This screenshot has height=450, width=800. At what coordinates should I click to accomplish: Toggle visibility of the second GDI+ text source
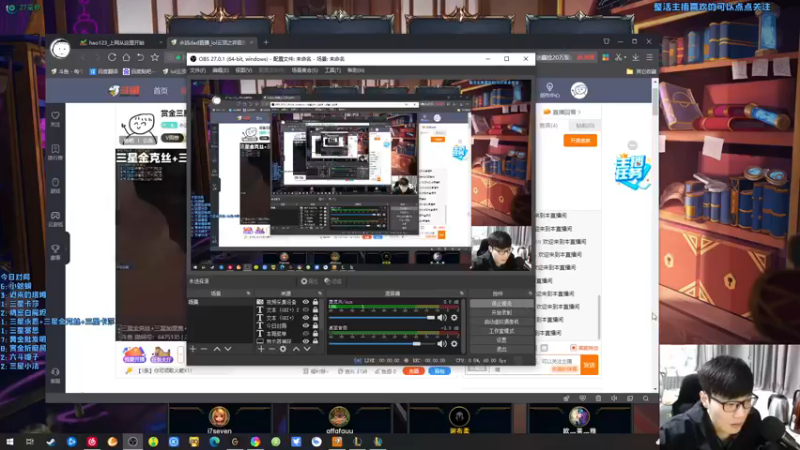(306, 317)
